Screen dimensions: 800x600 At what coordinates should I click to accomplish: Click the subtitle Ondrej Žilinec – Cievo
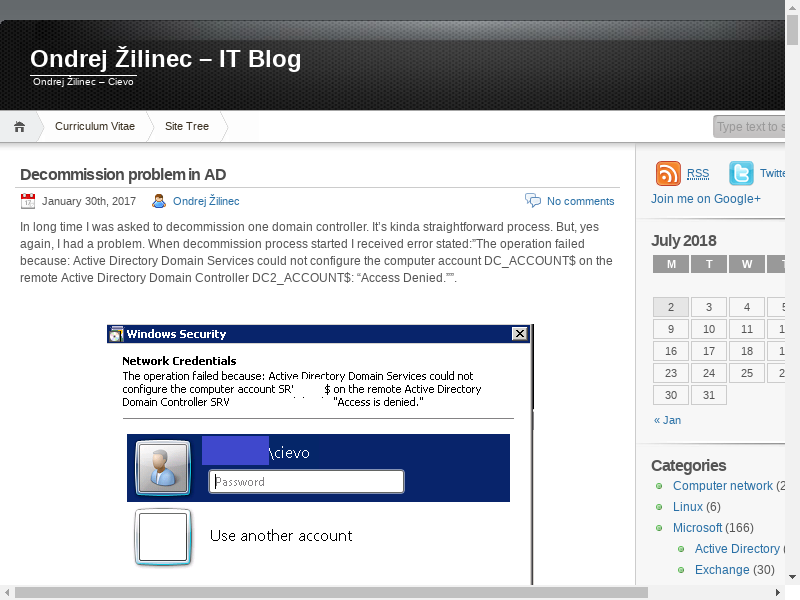point(83,82)
